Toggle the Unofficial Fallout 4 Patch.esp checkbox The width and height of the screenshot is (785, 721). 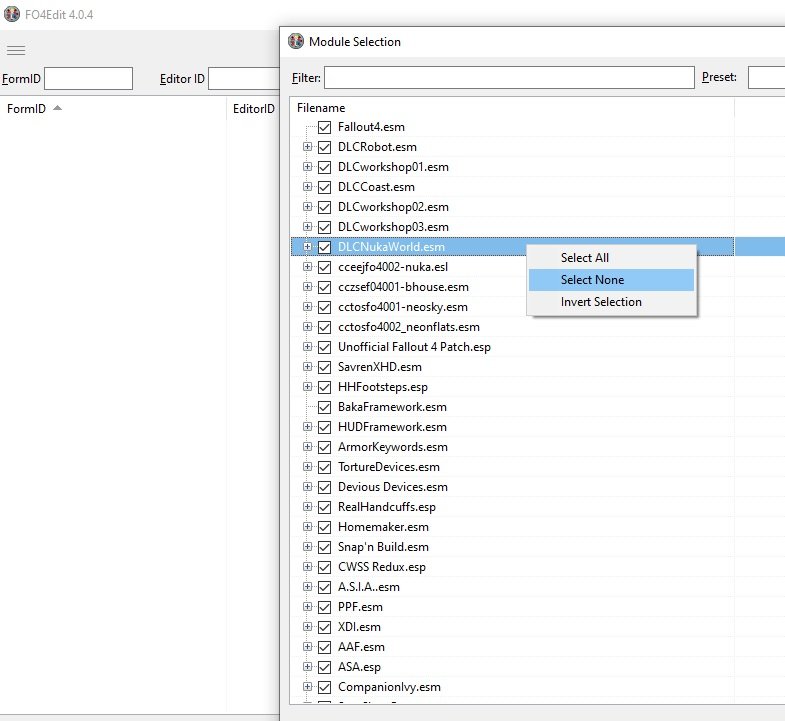pos(324,347)
